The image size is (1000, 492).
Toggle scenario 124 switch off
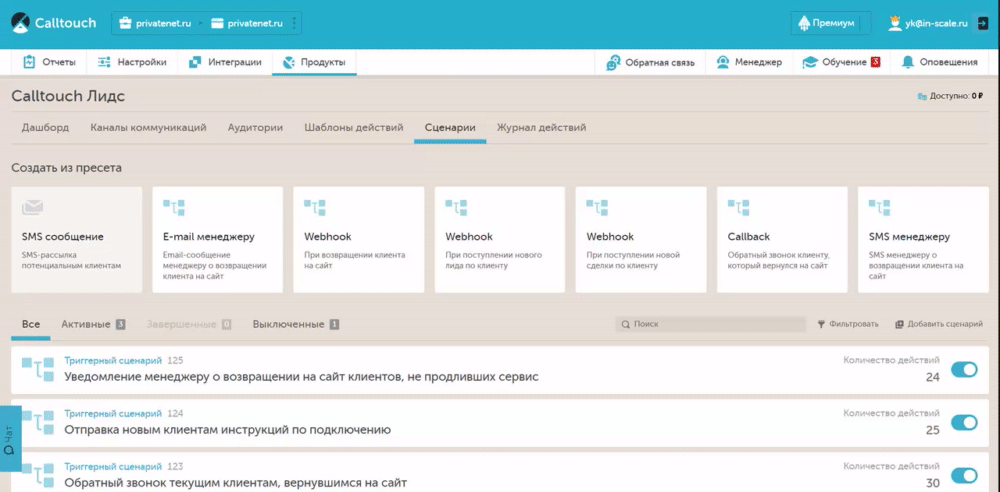tap(964, 422)
